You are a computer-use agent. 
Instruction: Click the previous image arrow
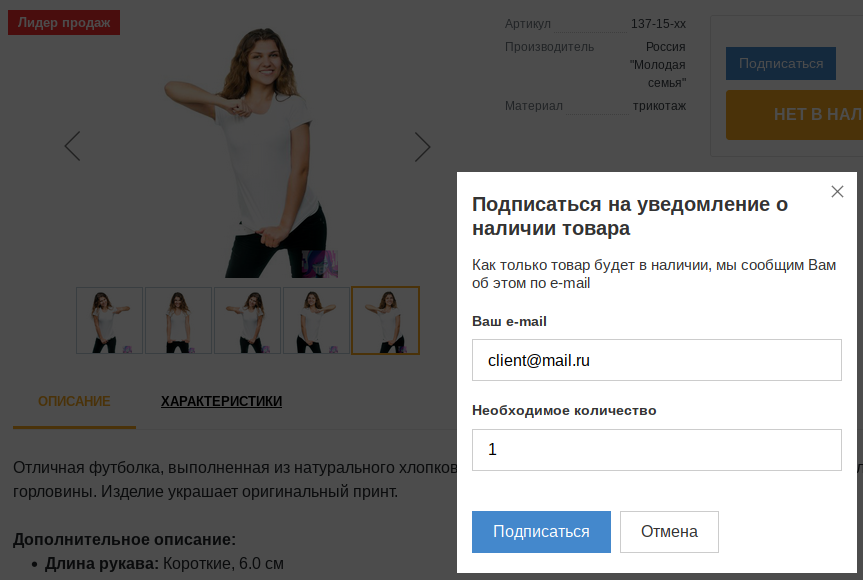coord(72,146)
